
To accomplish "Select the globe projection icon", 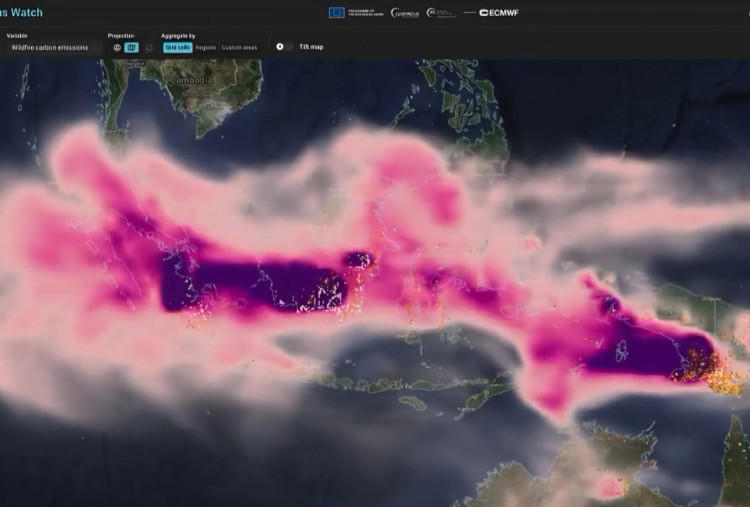I will (x=117, y=47).
